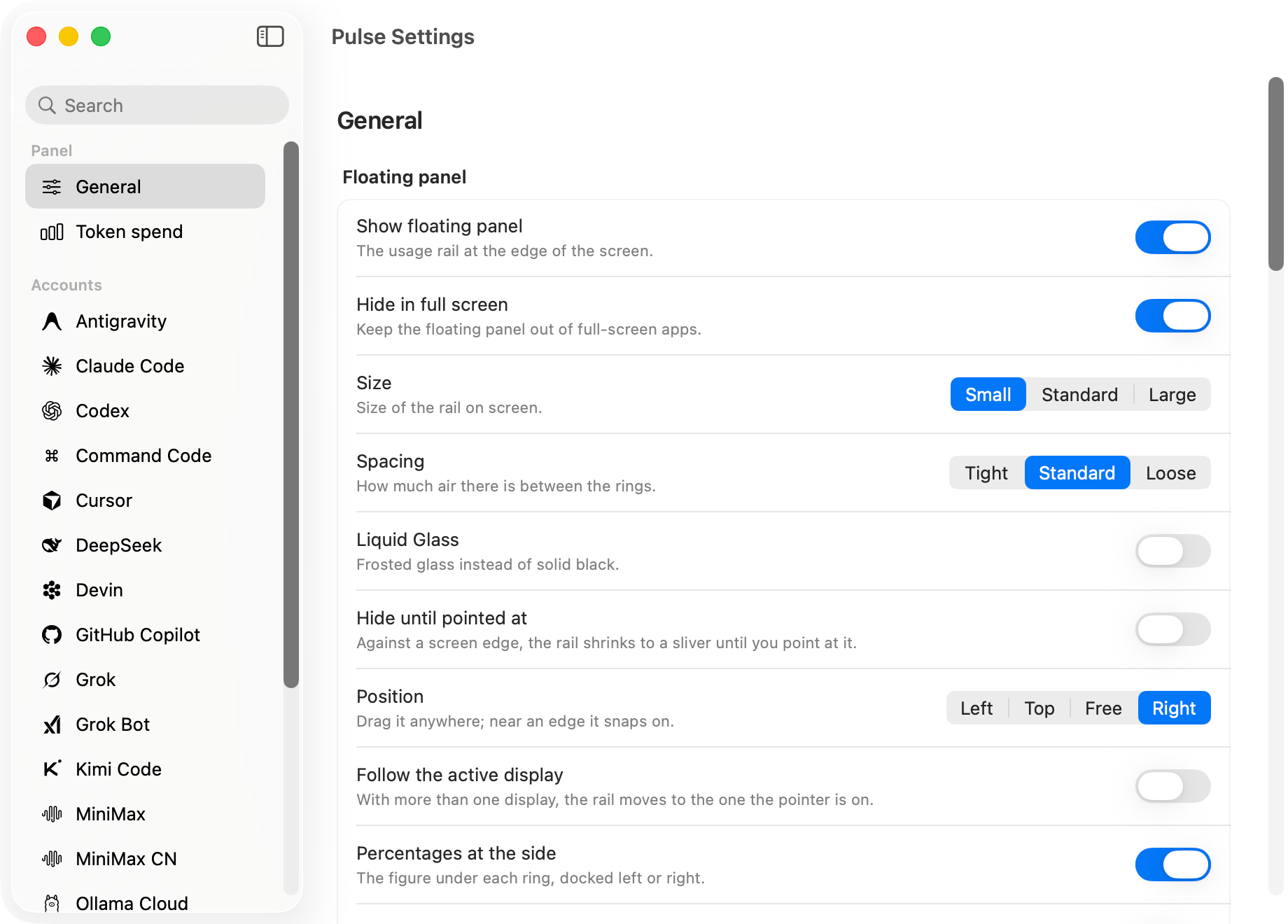Click the Codex account icon
Viewport: 1288px width, 924px height.
point(52,411)
